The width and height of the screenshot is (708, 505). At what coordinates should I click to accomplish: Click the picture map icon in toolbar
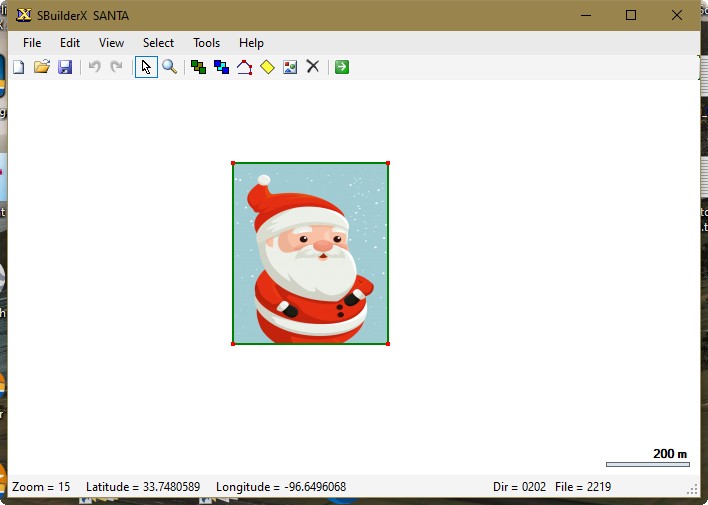tap(290, 67)
